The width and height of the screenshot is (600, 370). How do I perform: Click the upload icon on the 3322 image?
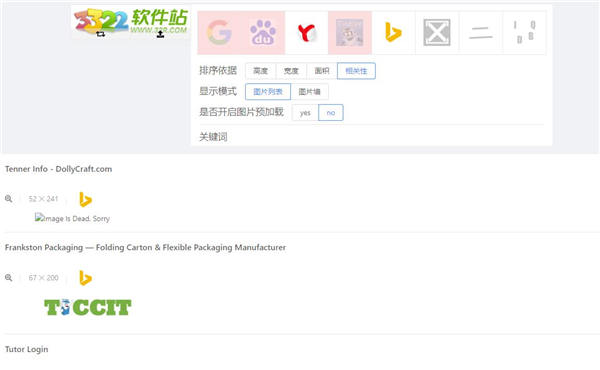coord(160,34)
